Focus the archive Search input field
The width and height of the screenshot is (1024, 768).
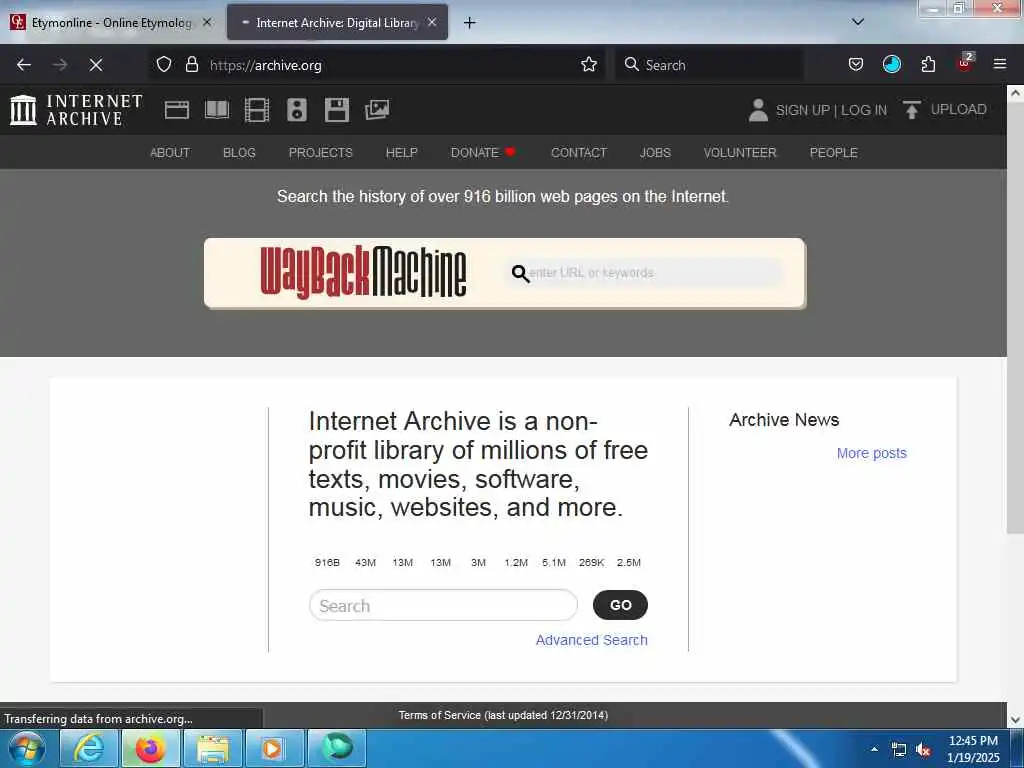443,605
